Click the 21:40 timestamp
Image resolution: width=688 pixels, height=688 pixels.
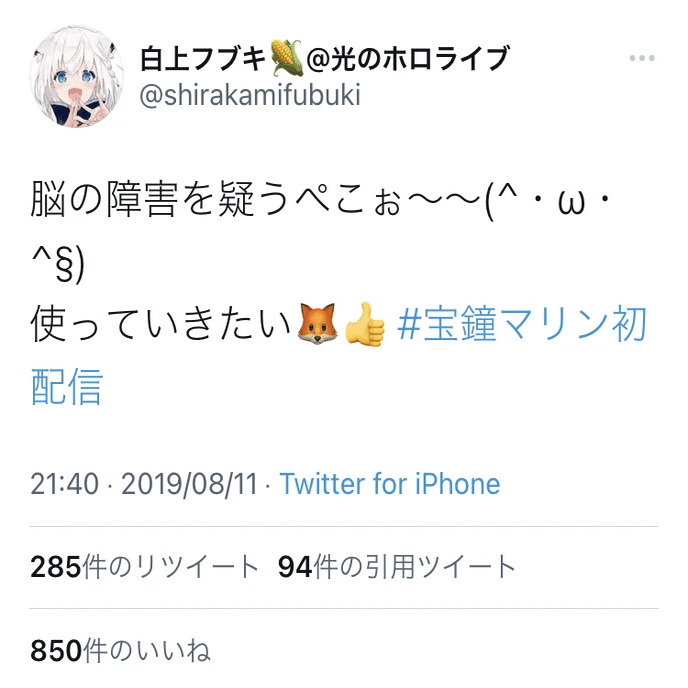click(64, 484)
